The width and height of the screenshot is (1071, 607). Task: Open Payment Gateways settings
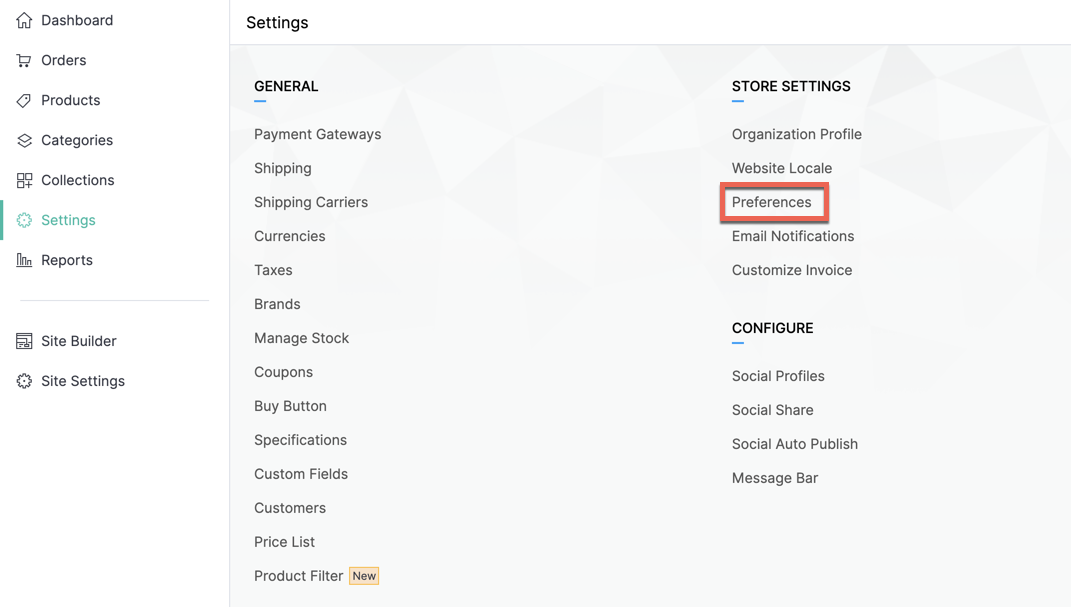pyautogui.click(x=318, y=135)
